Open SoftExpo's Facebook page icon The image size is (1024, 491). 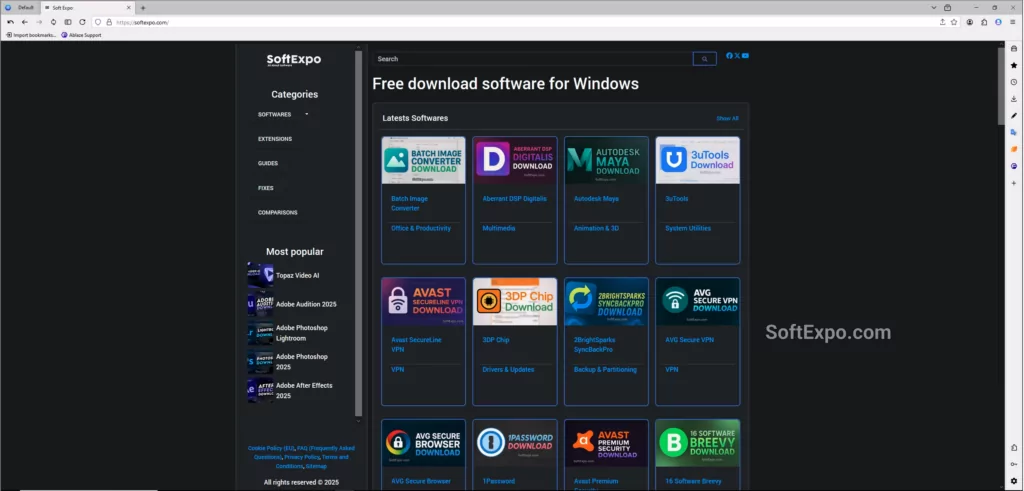click(729, 55)
